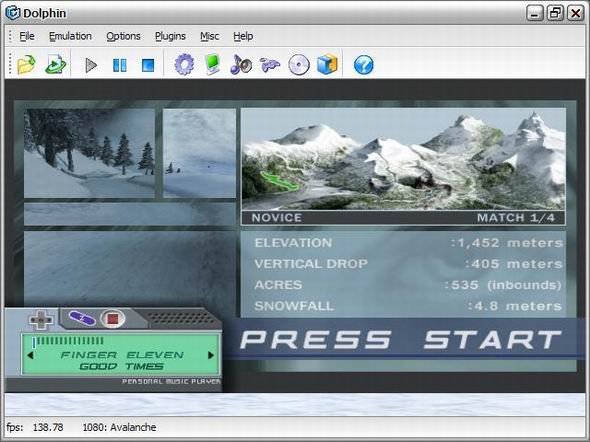Click the refresh game list icon

tap(56, 65)
